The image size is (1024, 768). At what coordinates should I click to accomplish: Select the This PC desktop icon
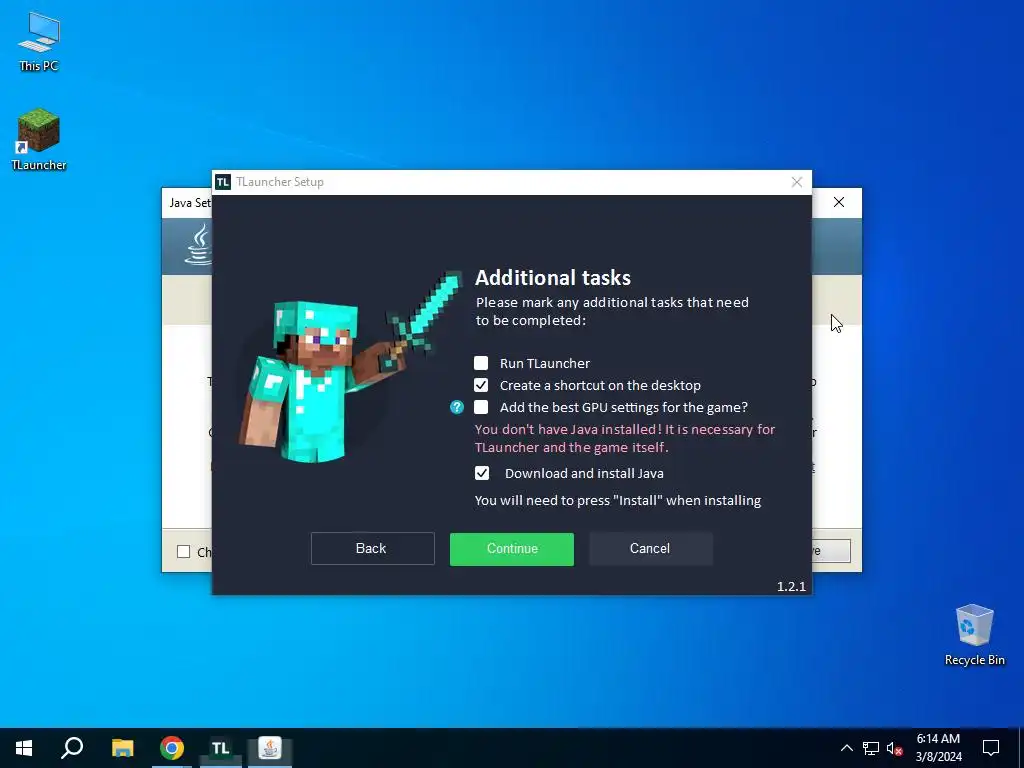(x=39, y=41)
